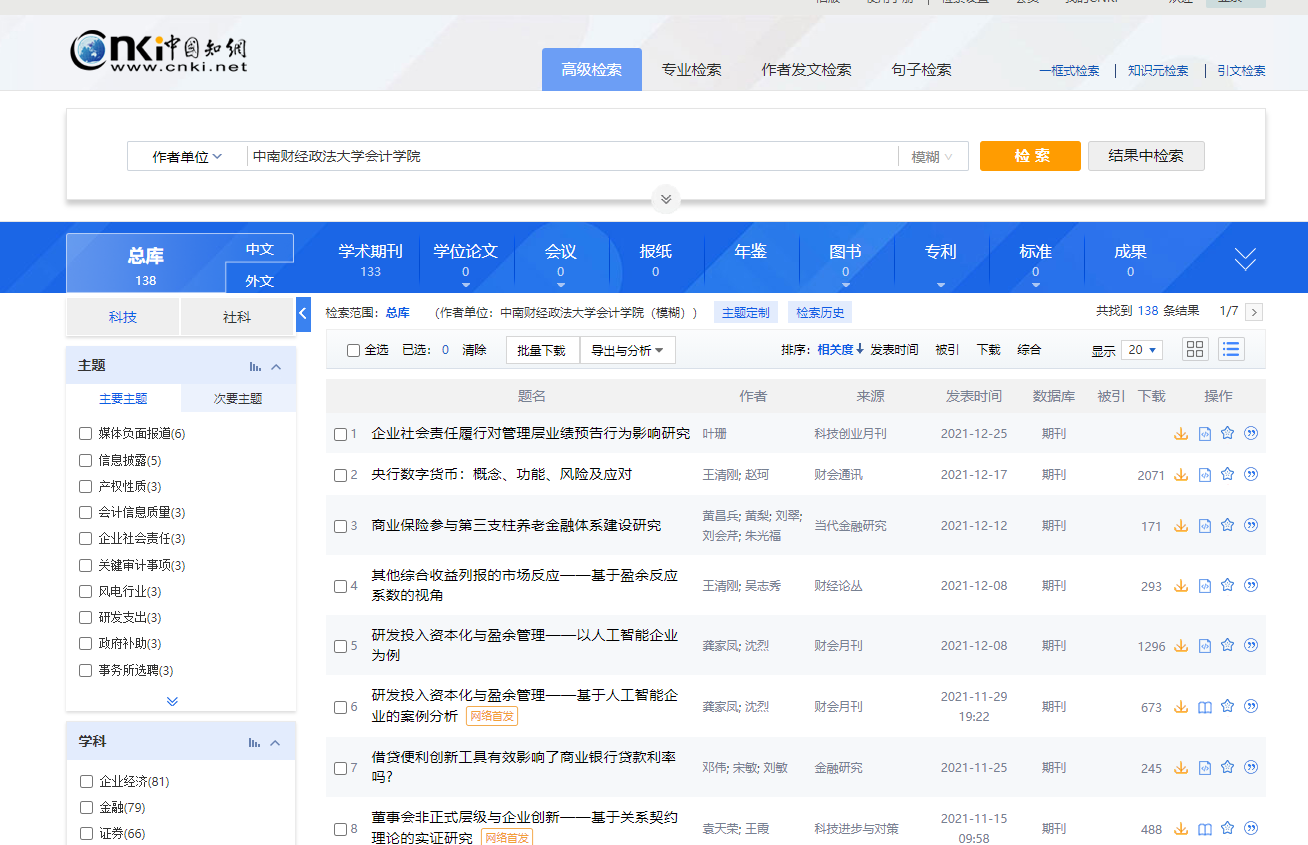The height and width of the screenshot is (845, 1308).
Task: Select the checkbox for result 5
Action: click(x=340, y=647)
